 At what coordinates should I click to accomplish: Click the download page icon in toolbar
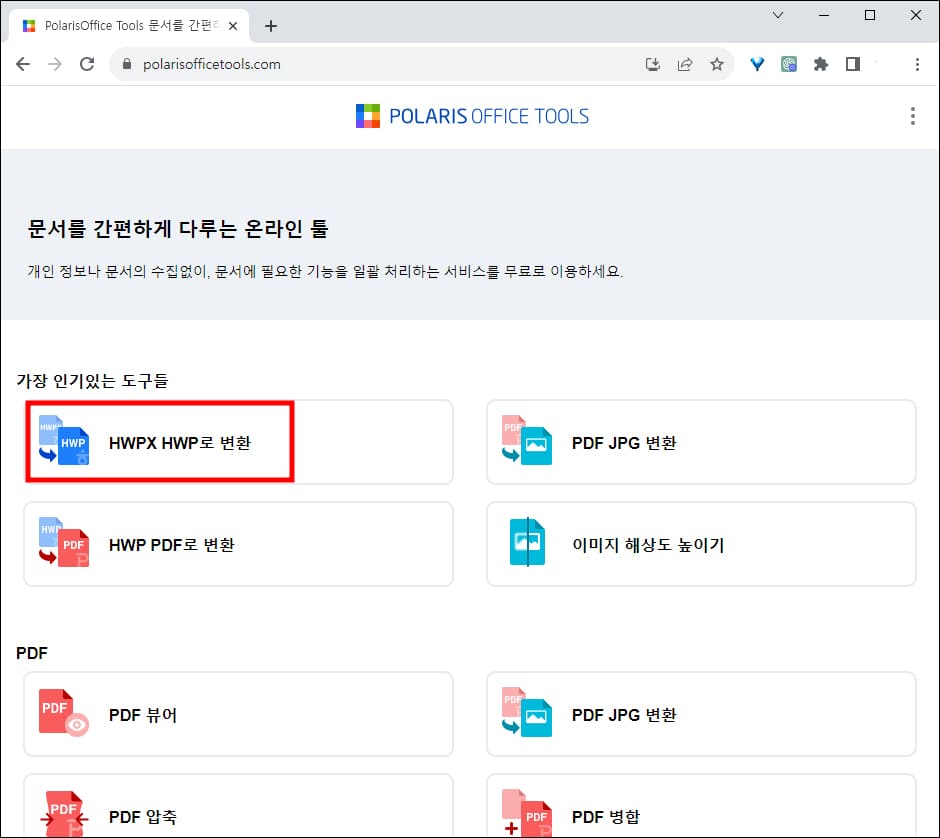click(x=653, y=63)
